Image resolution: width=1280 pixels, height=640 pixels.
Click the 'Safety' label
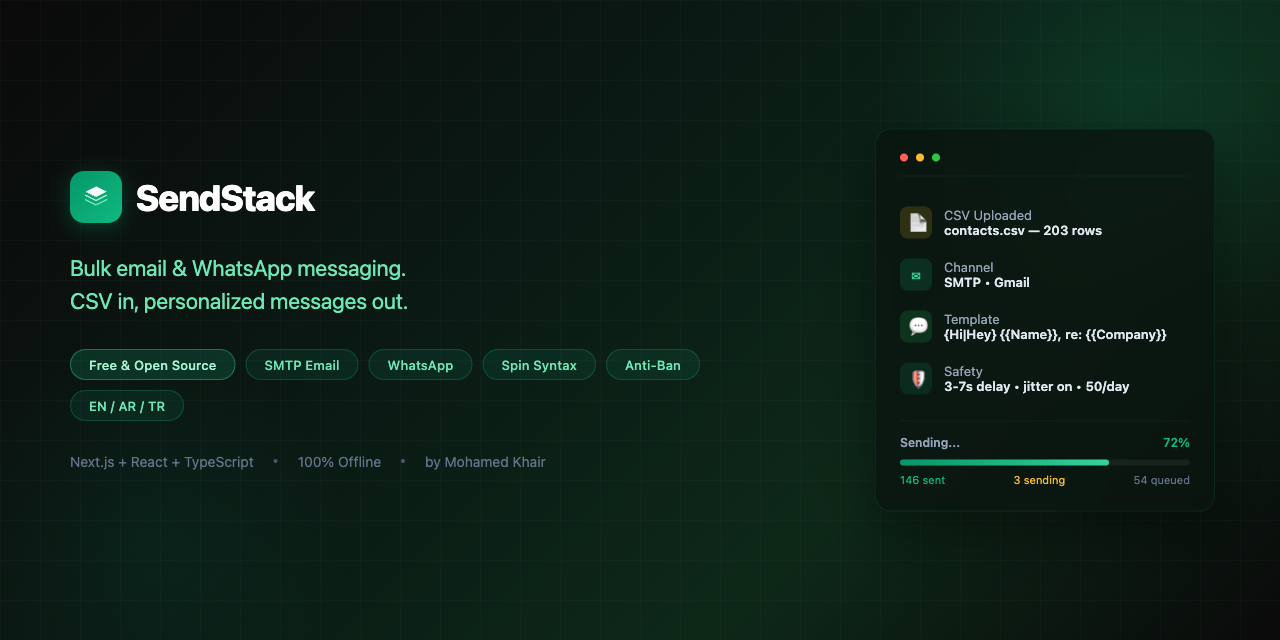[963, 371]
